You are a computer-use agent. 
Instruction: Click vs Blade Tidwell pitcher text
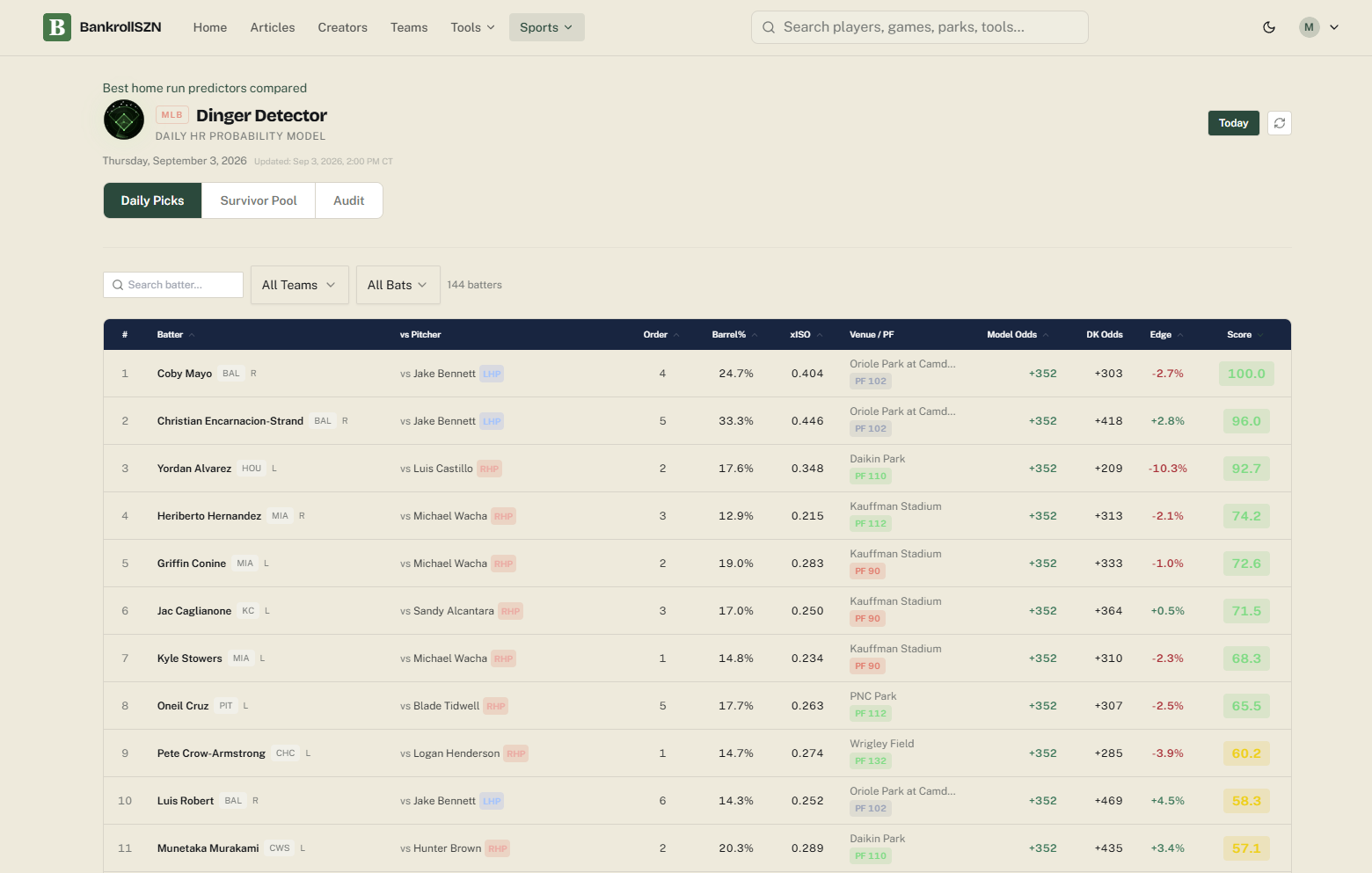pyautogui.click(x=440, y=706)
